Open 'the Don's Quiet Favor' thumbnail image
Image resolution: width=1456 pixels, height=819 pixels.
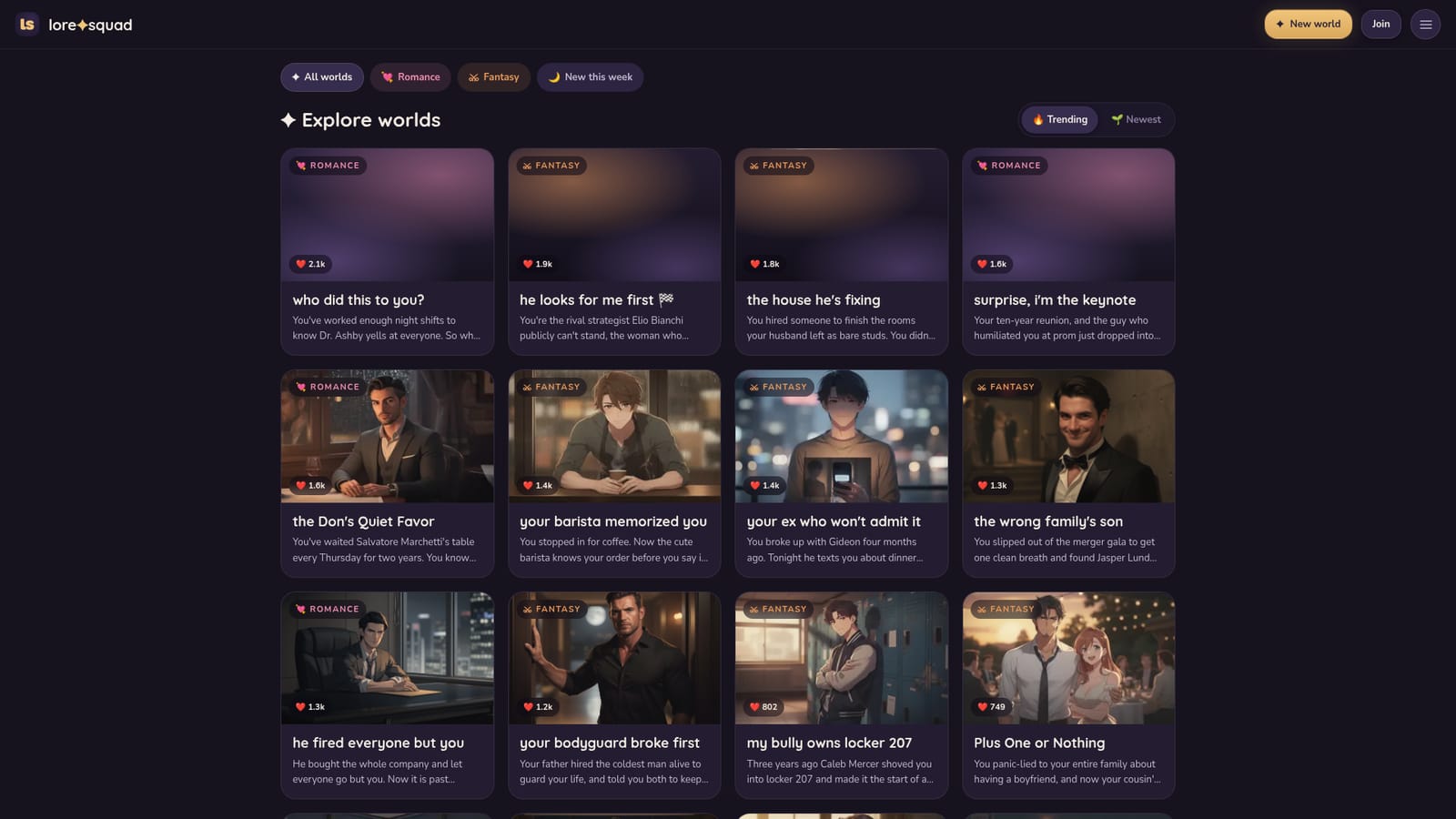[388, 436]
